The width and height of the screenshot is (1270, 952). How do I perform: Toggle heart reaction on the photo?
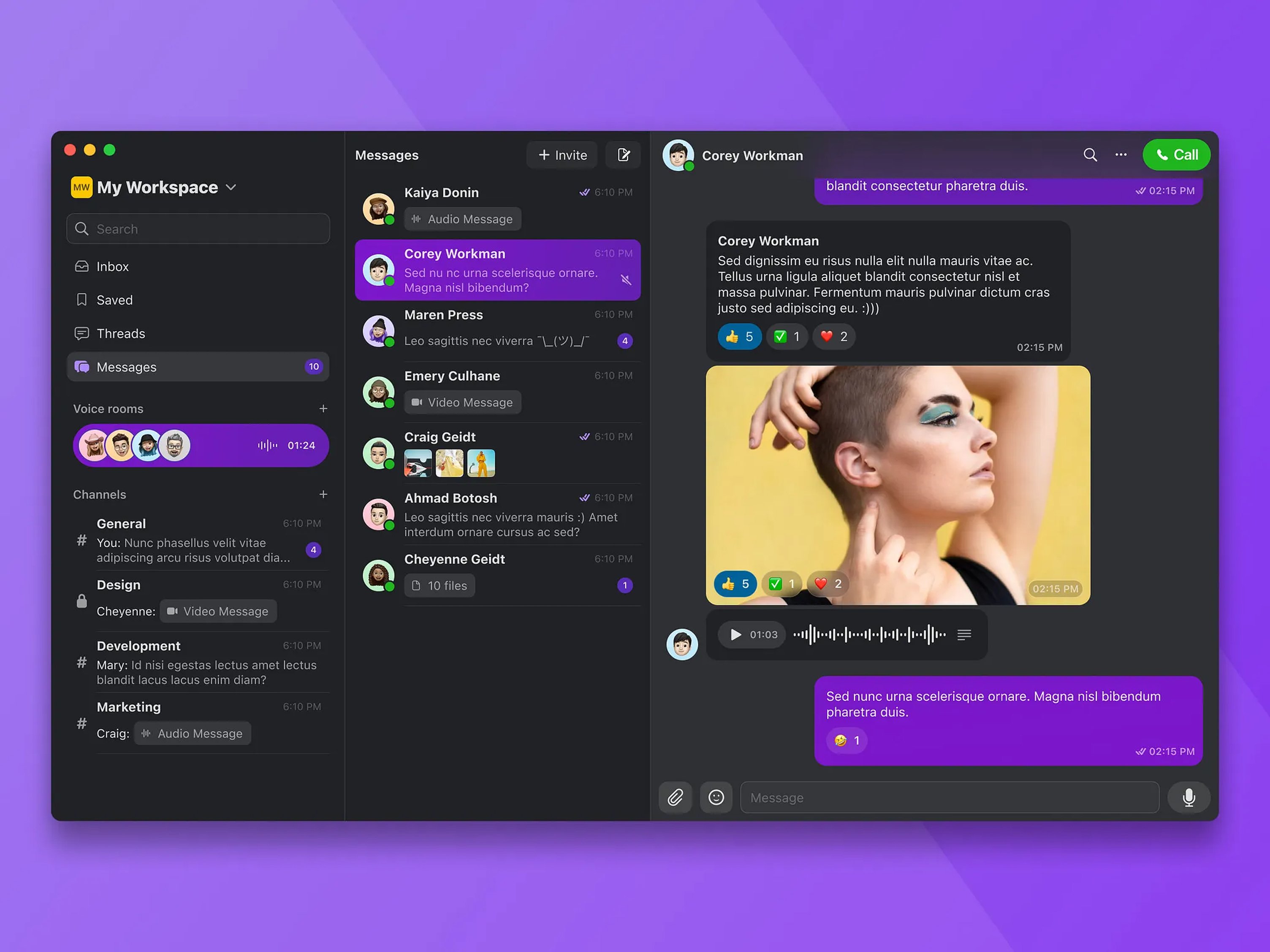(x=828, y=584)
